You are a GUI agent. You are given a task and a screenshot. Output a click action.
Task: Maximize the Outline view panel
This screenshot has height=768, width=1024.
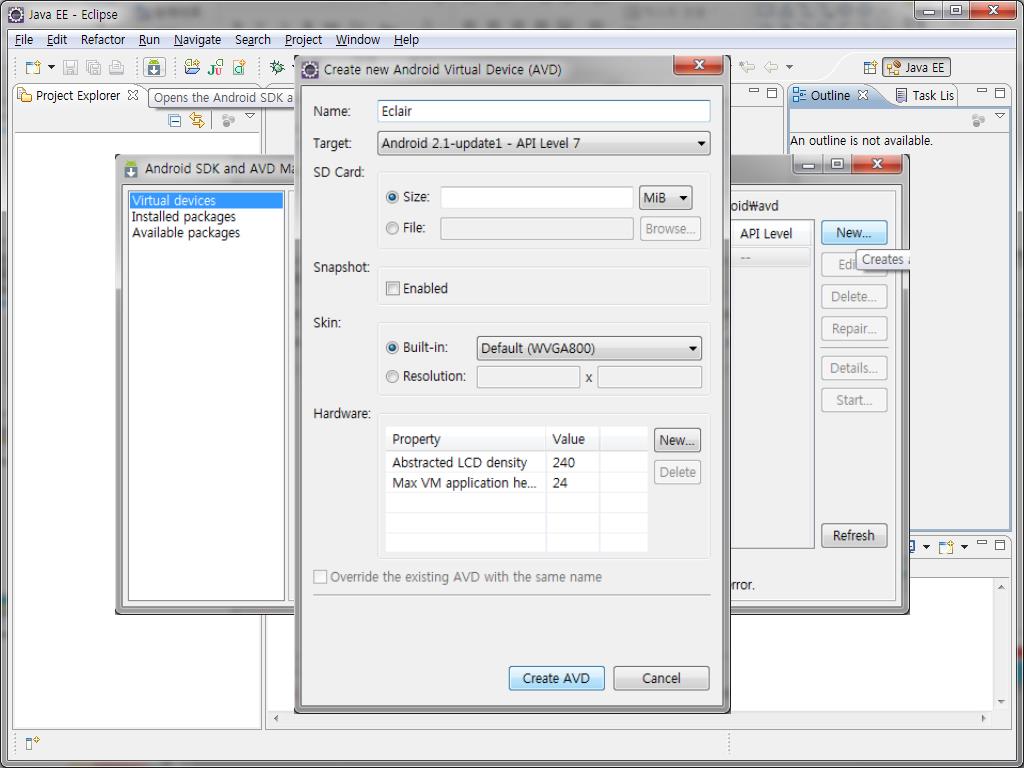[1000, 93]
